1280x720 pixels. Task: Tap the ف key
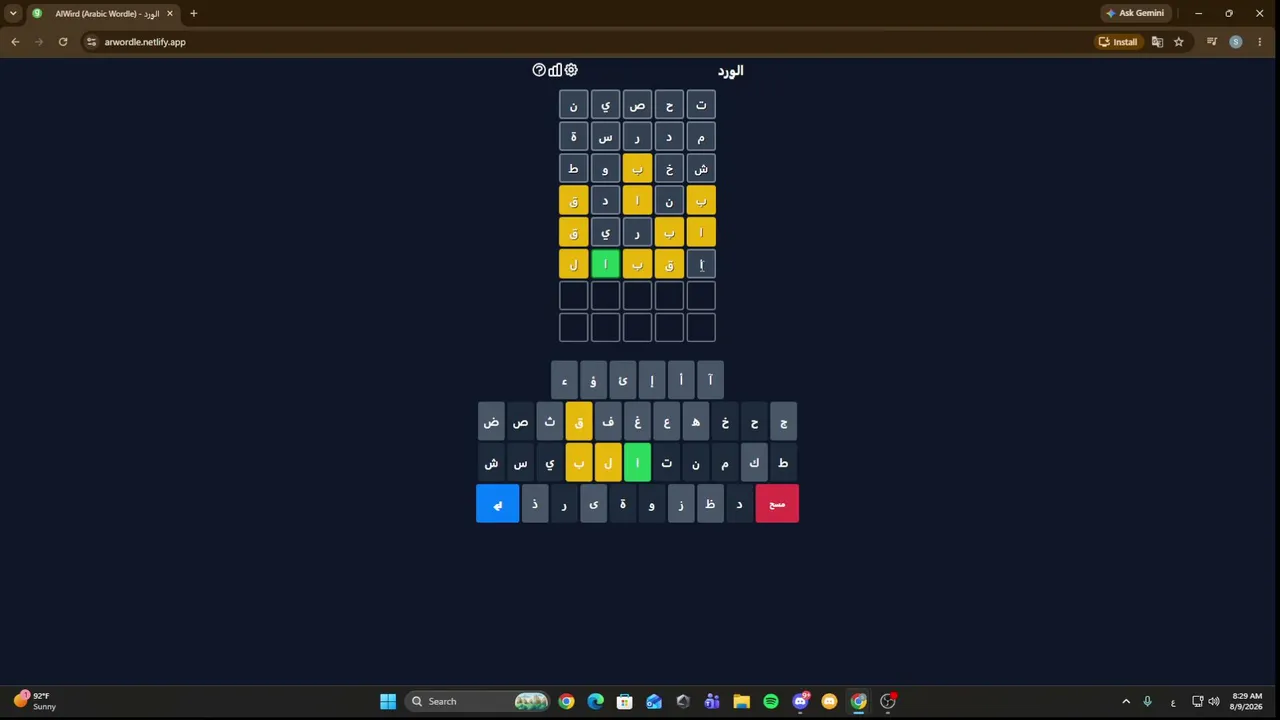pos(608,422)
